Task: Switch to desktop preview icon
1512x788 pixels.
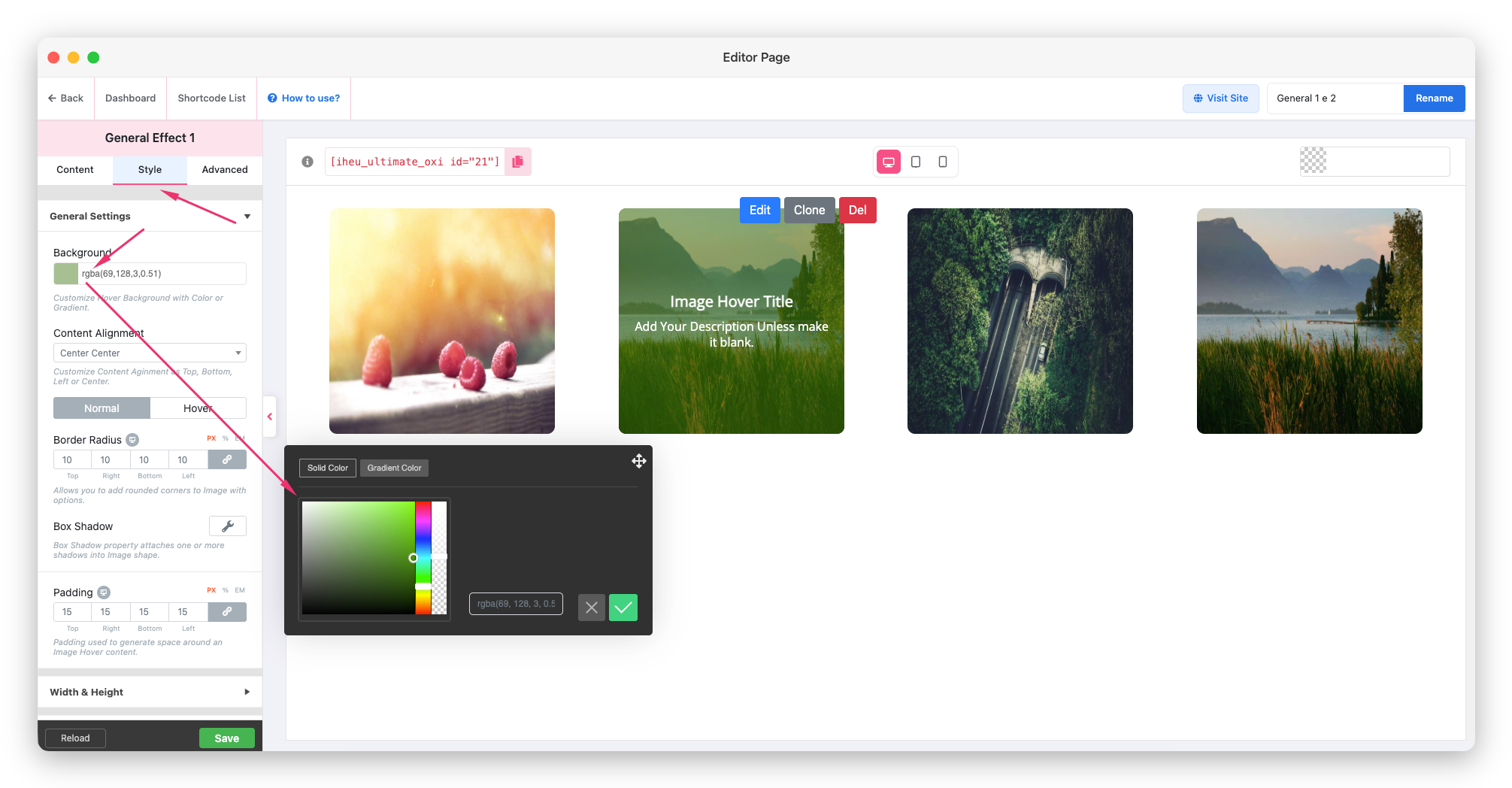Action: point(889,162)
